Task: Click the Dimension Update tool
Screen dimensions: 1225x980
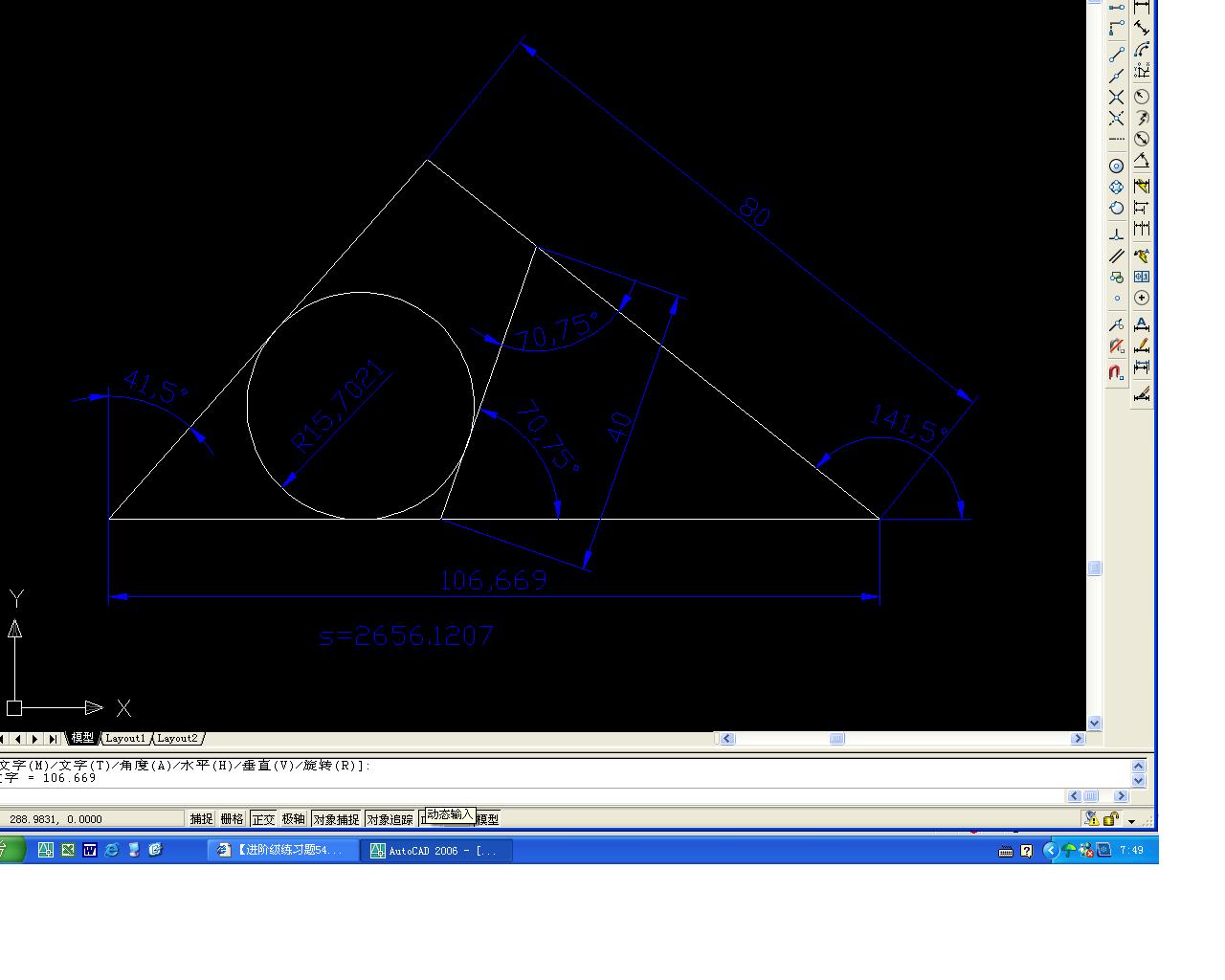Action: (1142, 367)
